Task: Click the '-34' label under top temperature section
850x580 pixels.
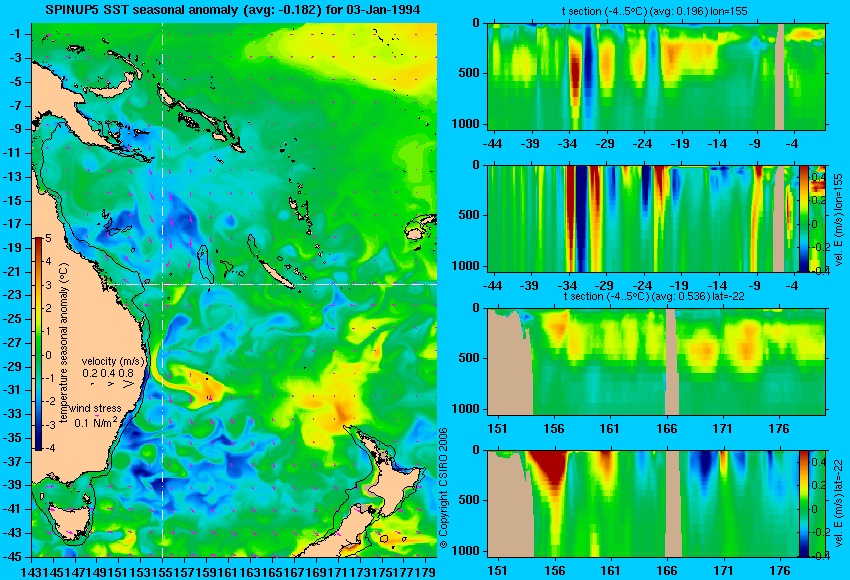Action: point(567,144)
